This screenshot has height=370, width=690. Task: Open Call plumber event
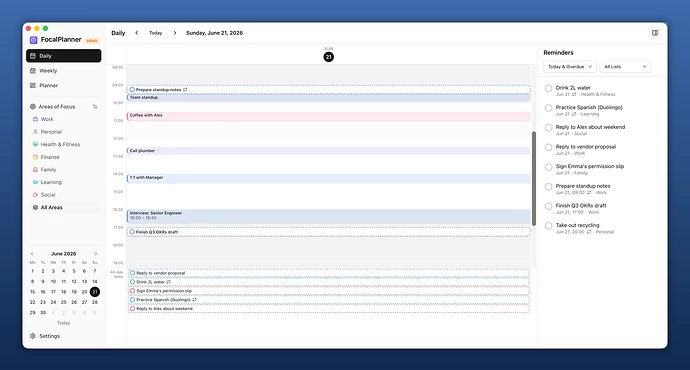329,151
